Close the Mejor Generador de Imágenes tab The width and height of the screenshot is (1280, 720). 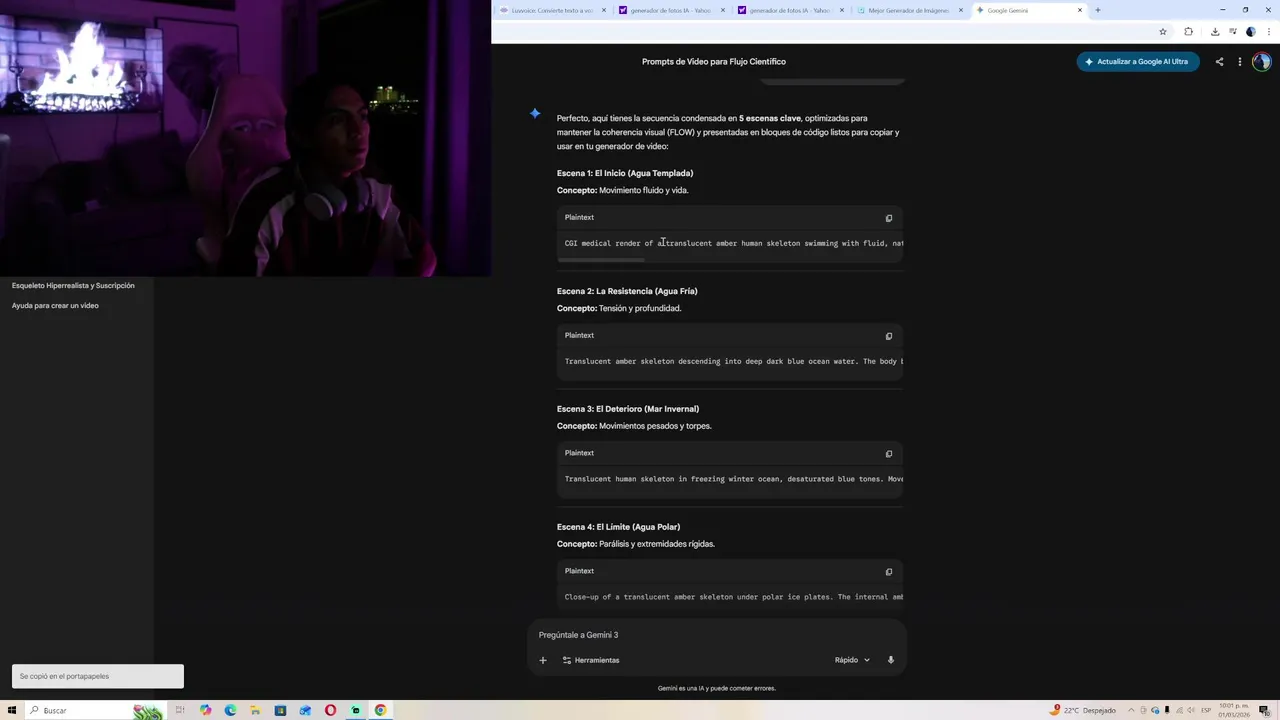(961, 10)
